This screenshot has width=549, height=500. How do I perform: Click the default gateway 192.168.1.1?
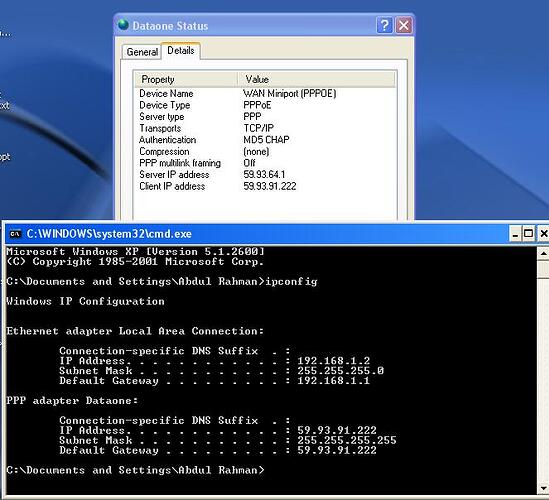click(x=334, y=381)
